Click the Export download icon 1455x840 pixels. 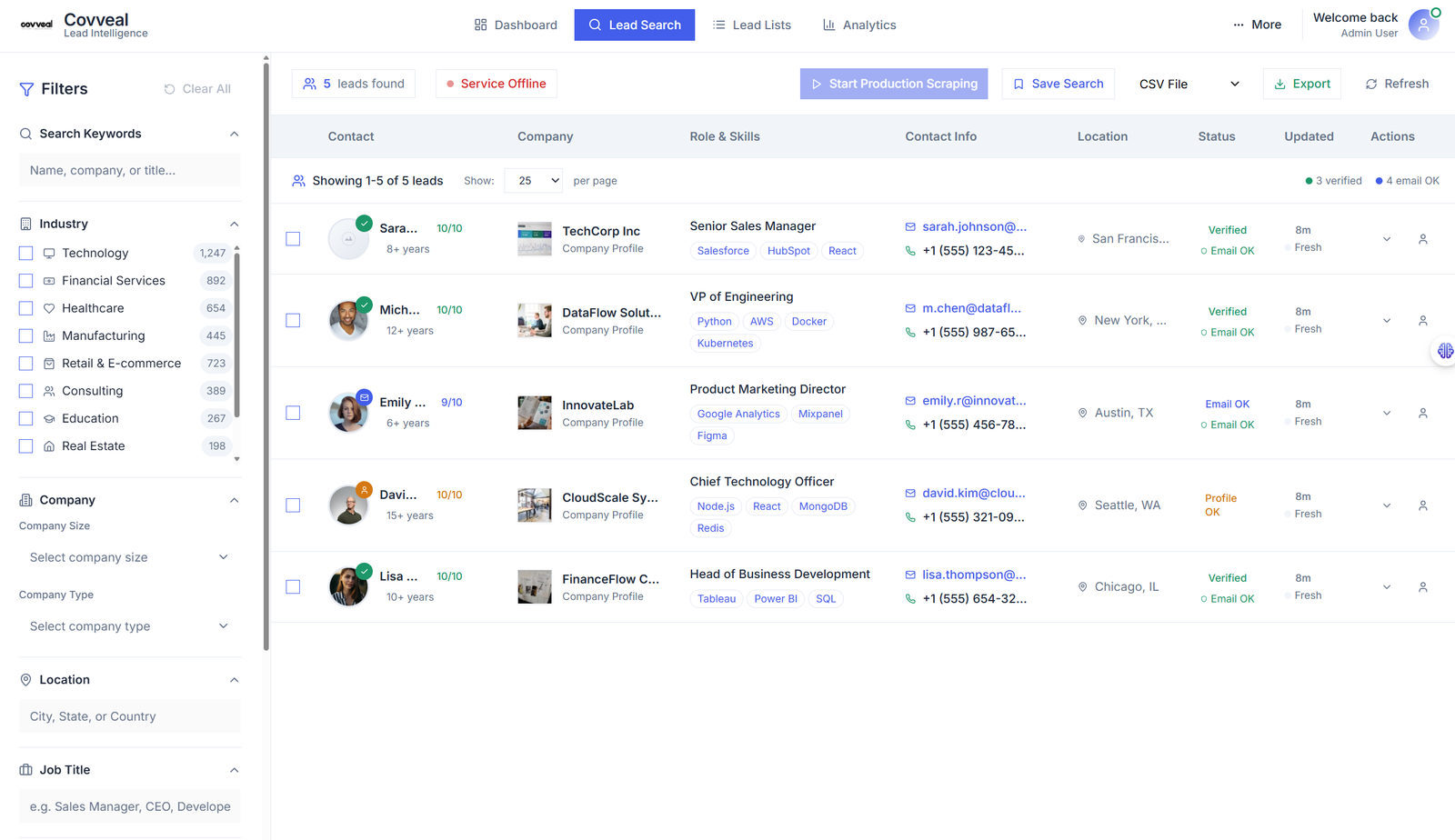coord(1282,84)
